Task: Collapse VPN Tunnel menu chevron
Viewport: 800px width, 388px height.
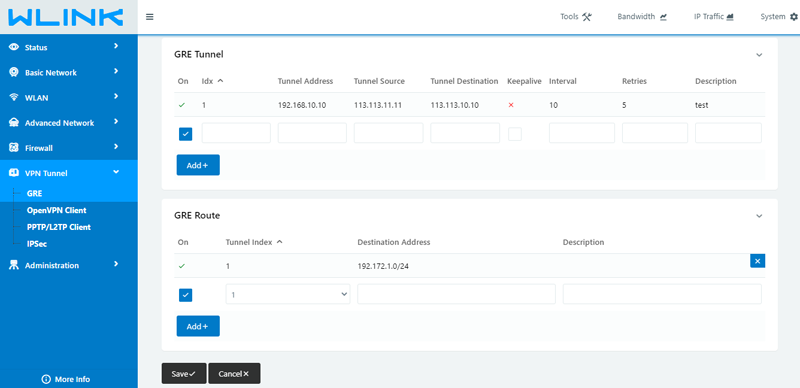Action: (116, 172)
